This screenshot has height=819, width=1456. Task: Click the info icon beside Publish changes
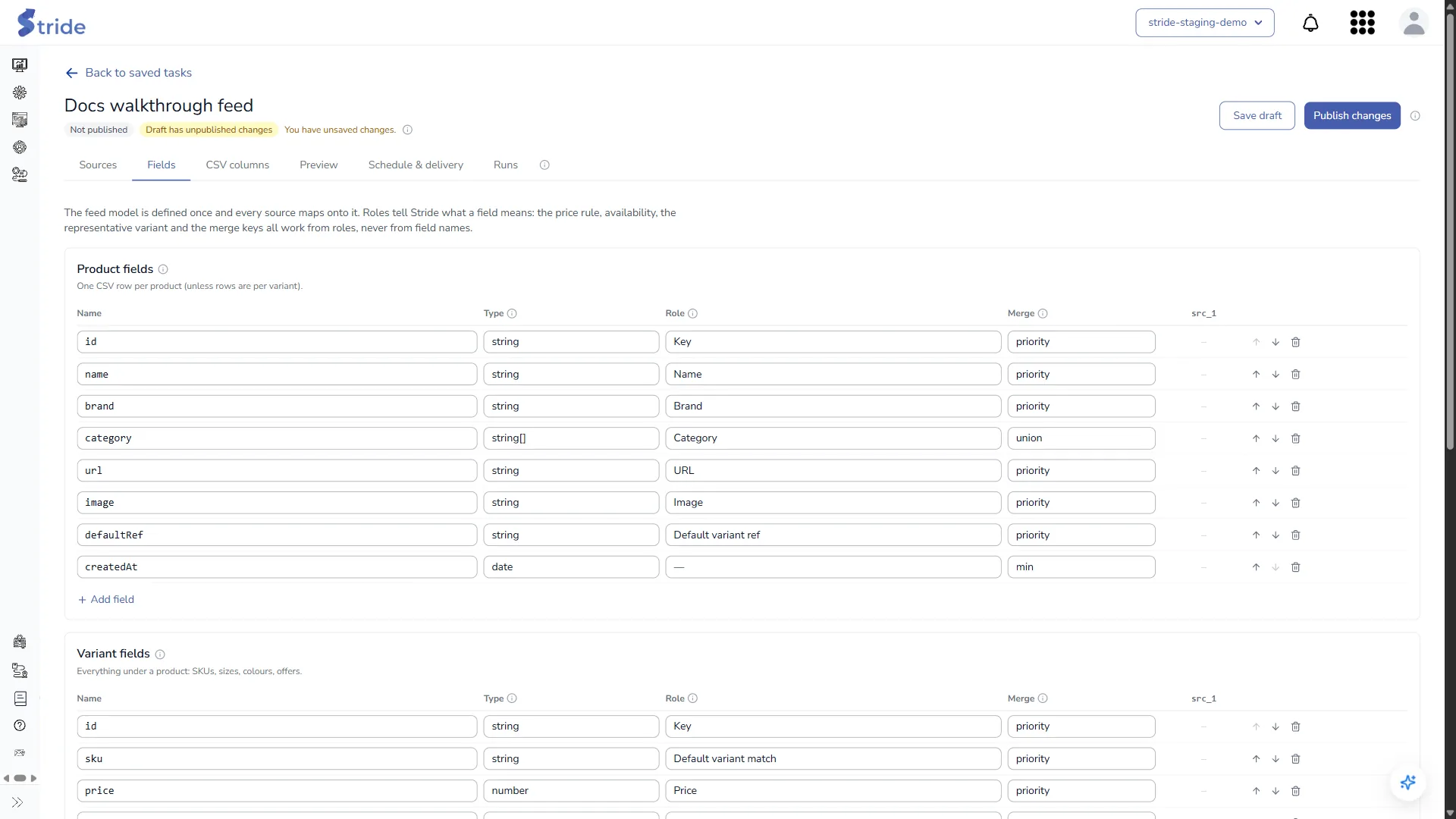pyautogui.click(x=1415, y=116)
